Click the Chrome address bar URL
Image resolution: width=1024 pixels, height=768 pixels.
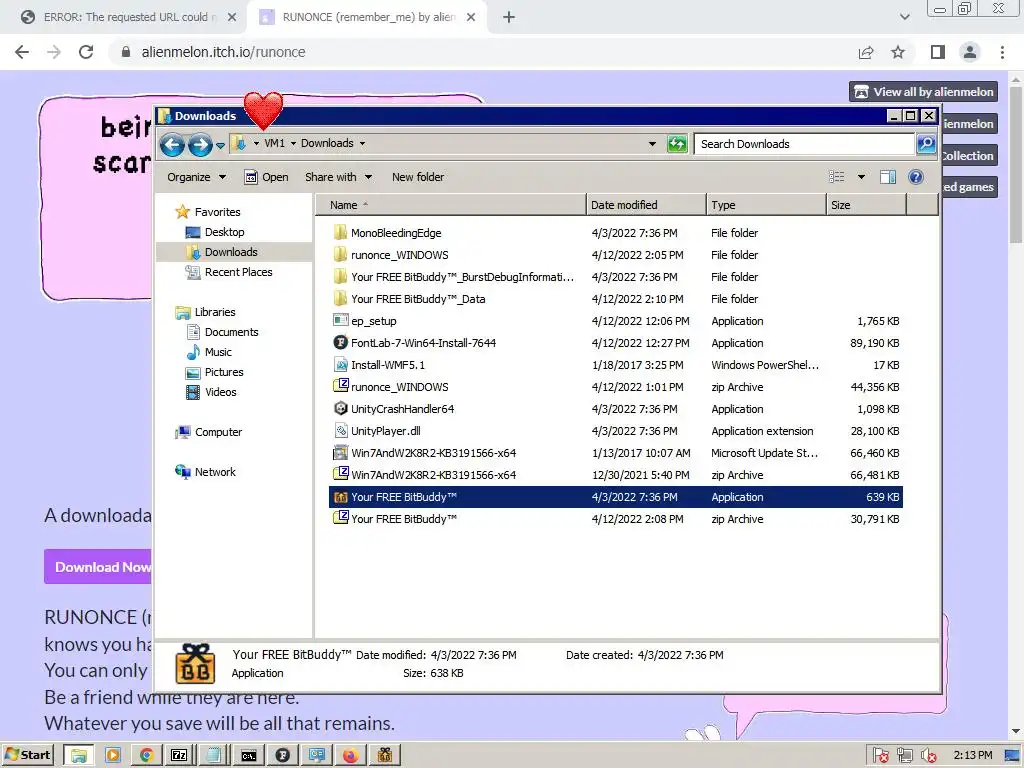(223, 52)
